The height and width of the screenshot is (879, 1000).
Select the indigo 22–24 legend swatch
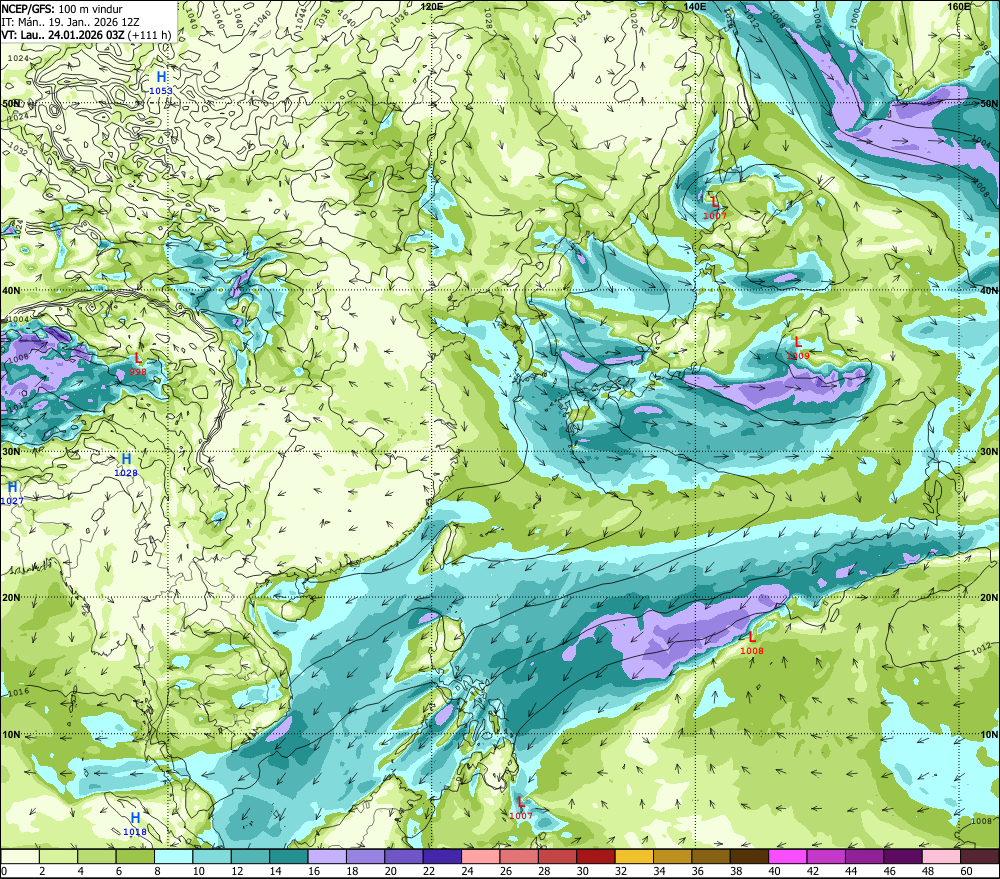click(x=442, y=856)
